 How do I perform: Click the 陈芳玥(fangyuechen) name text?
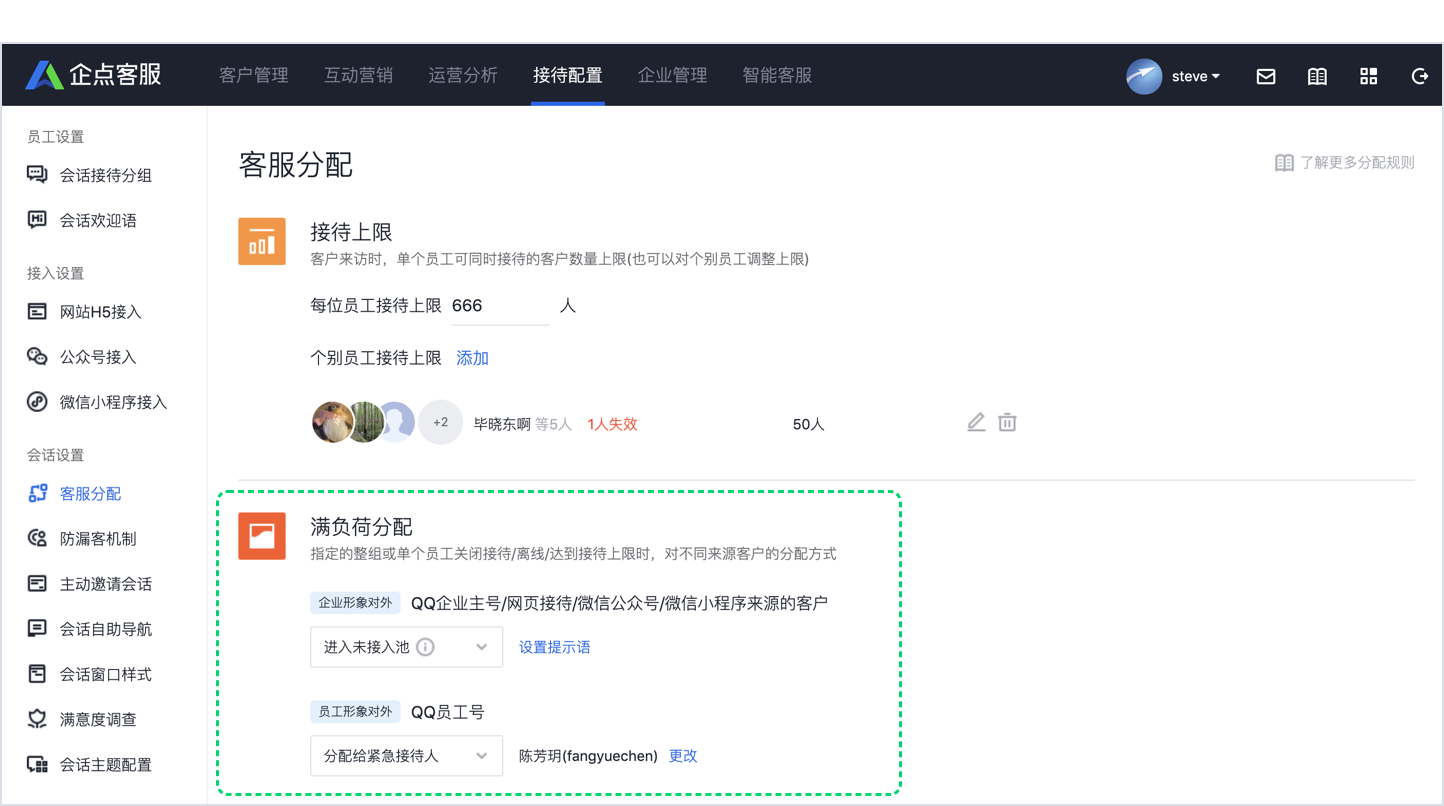point(588,756)
